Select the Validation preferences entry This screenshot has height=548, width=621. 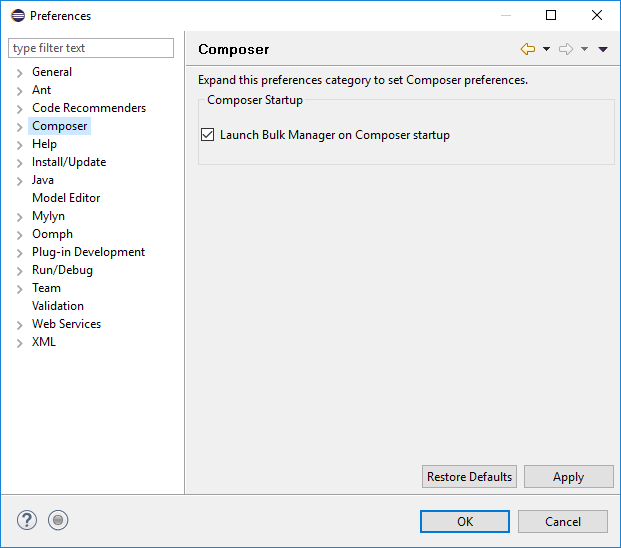(x=58, y=306)
